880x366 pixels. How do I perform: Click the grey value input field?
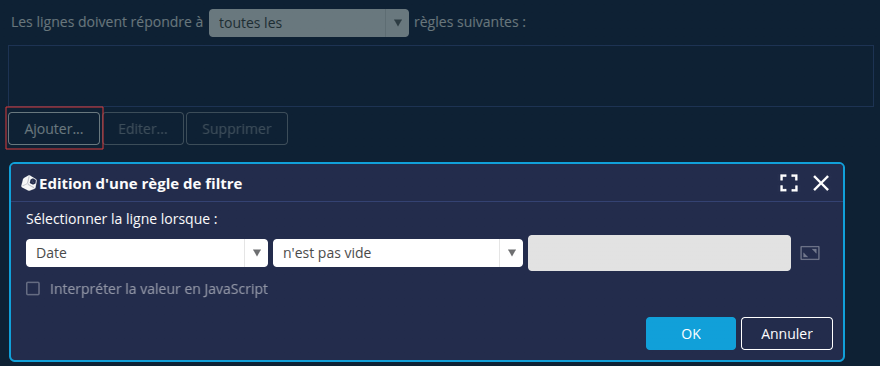(x=659, y=253)
